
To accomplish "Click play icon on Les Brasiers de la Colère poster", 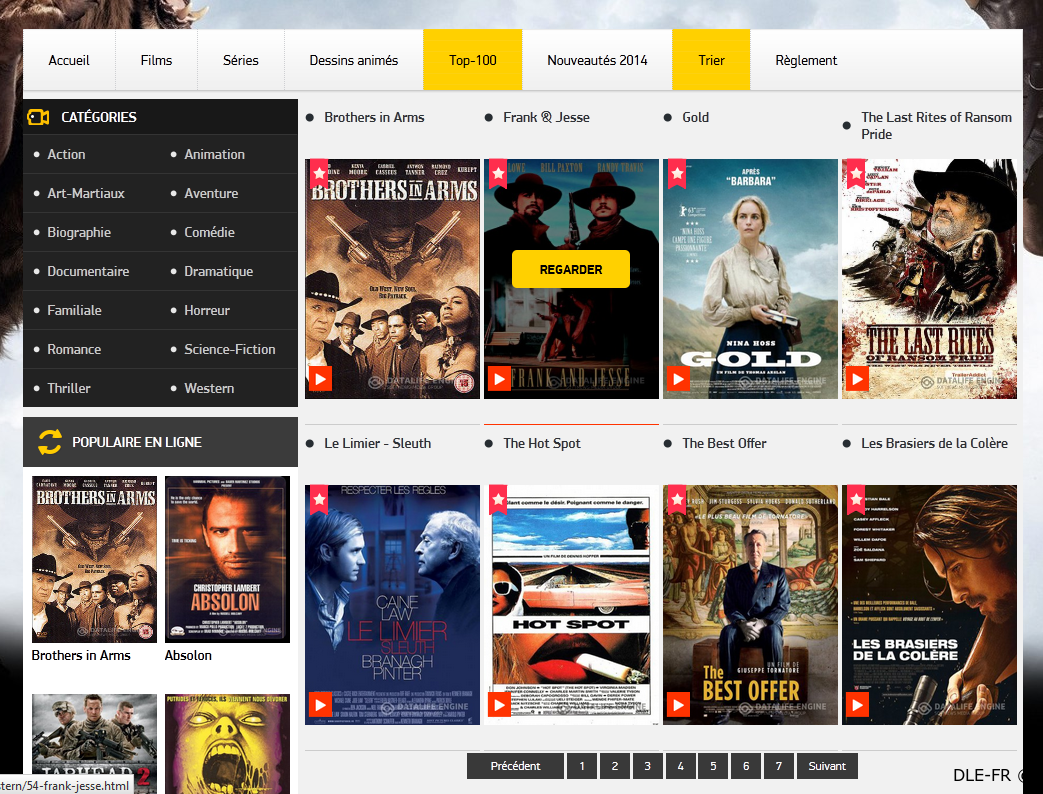I will point(857,705).
